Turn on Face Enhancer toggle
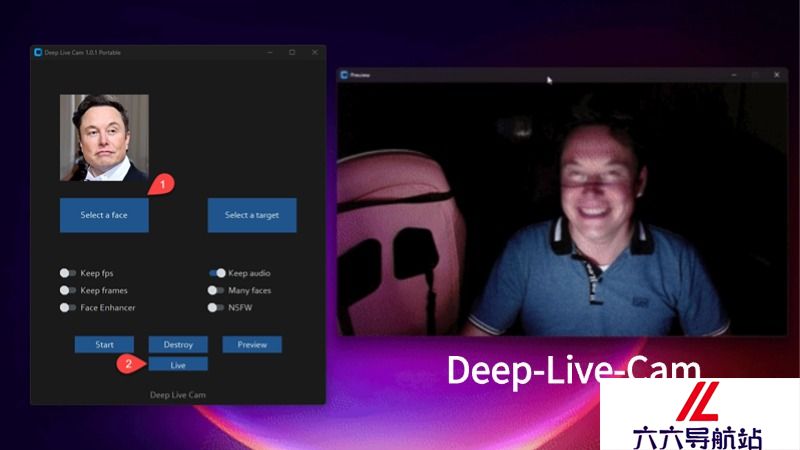This screenshot has width=800, height=450. 67,308
